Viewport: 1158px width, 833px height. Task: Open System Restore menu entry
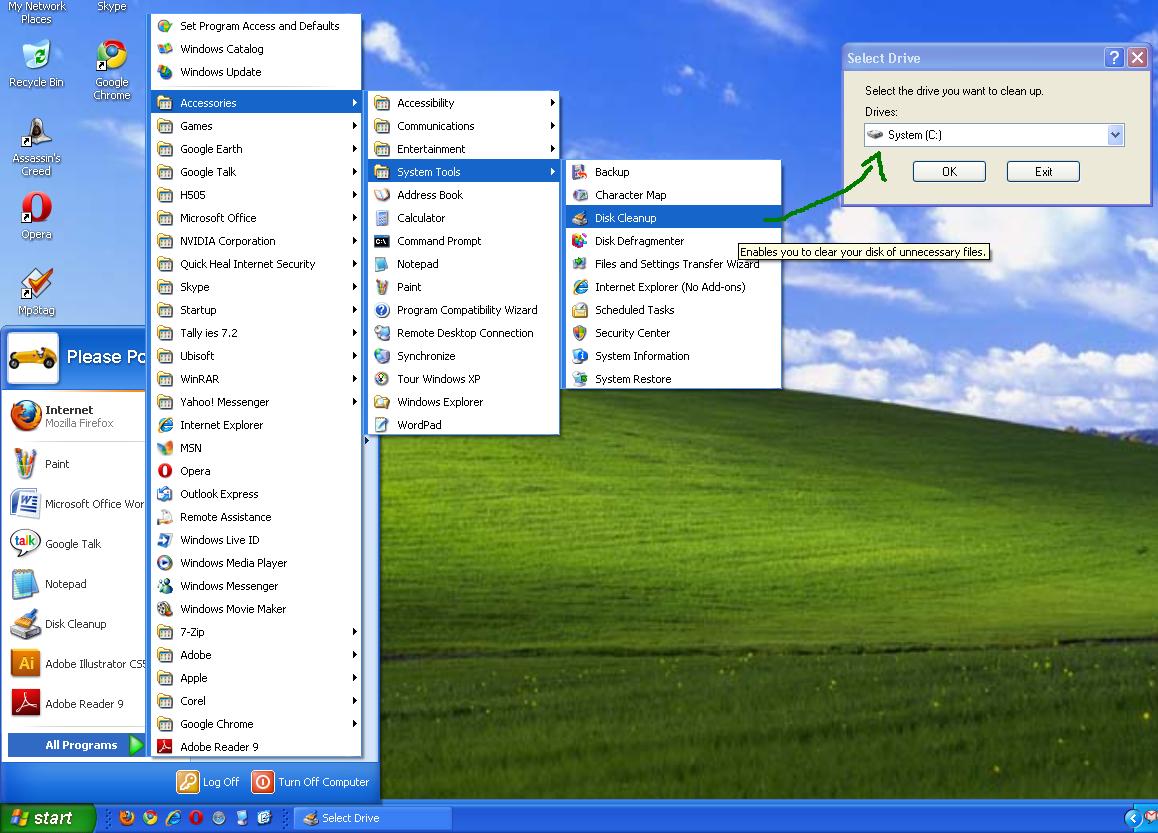[673, 379]
